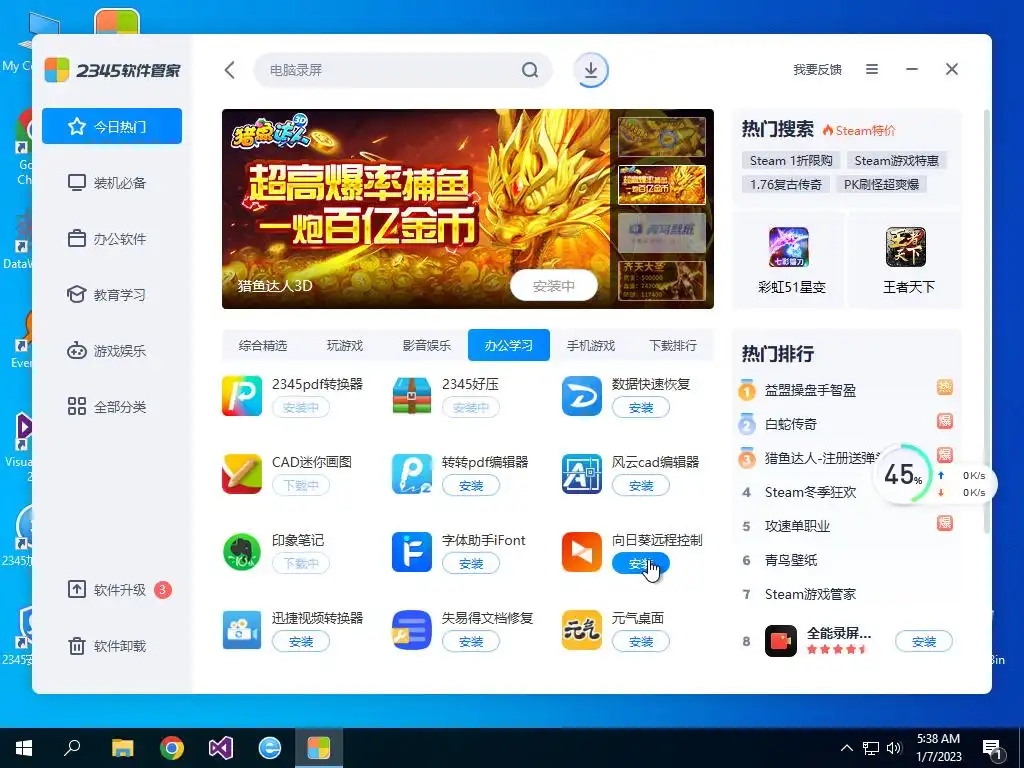Viewport: 1024px width, 768px height.
Task: Click the 2345pdf转换器 app icon
Action: [x=242, y=396]
